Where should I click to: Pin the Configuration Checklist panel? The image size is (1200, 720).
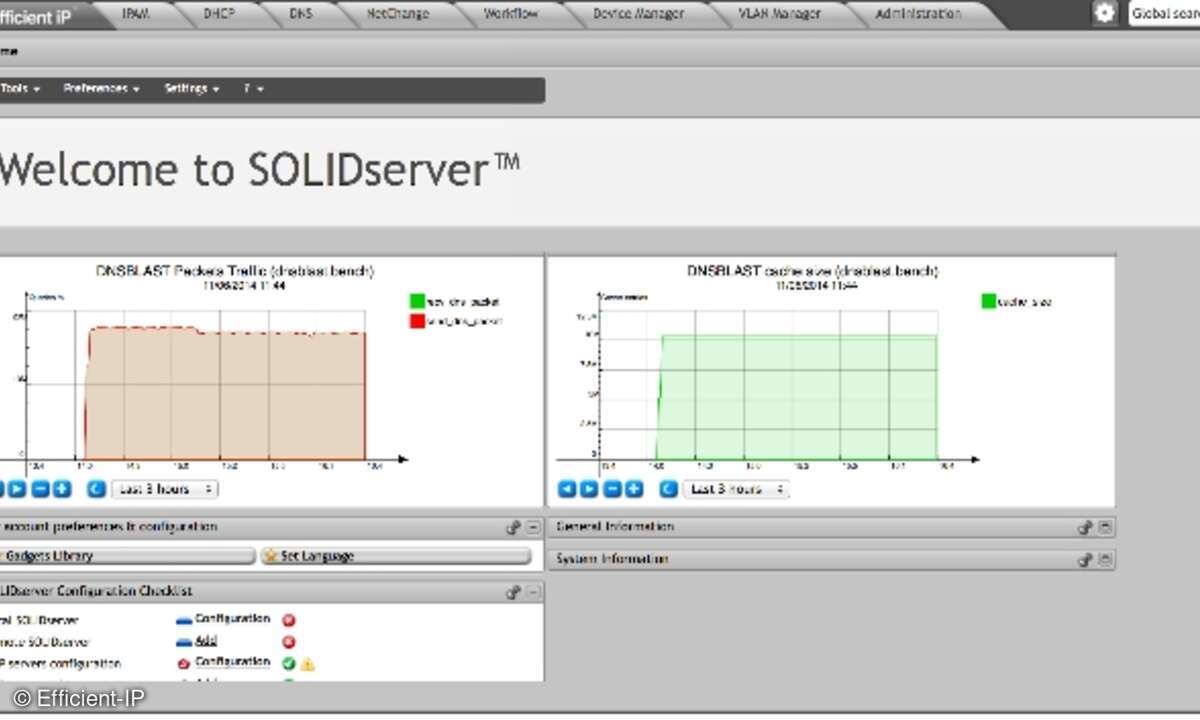point(514,592)
